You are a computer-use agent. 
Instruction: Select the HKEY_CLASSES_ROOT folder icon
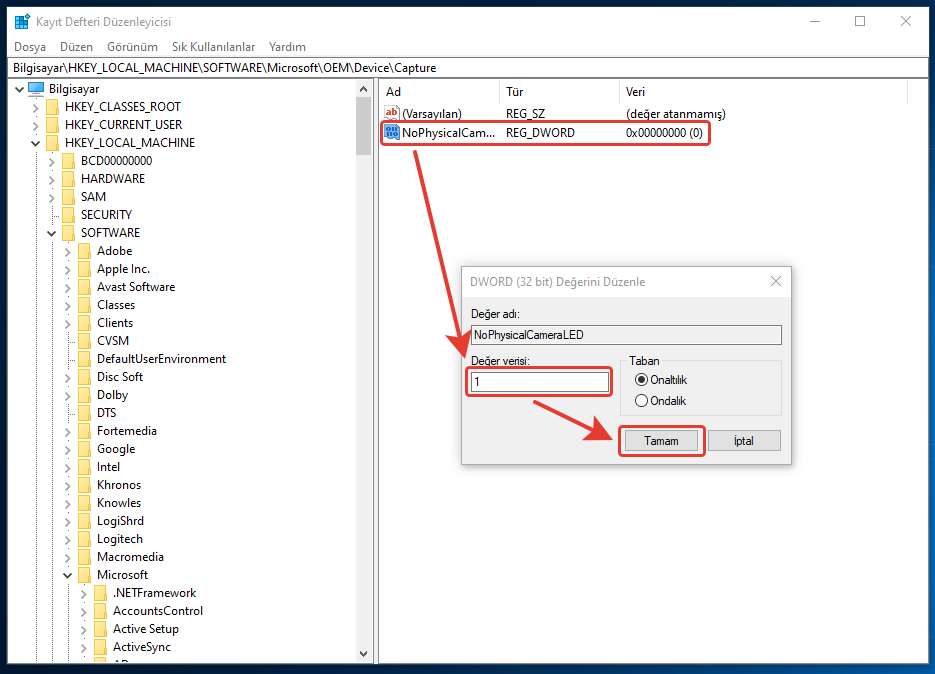[52, 107]
